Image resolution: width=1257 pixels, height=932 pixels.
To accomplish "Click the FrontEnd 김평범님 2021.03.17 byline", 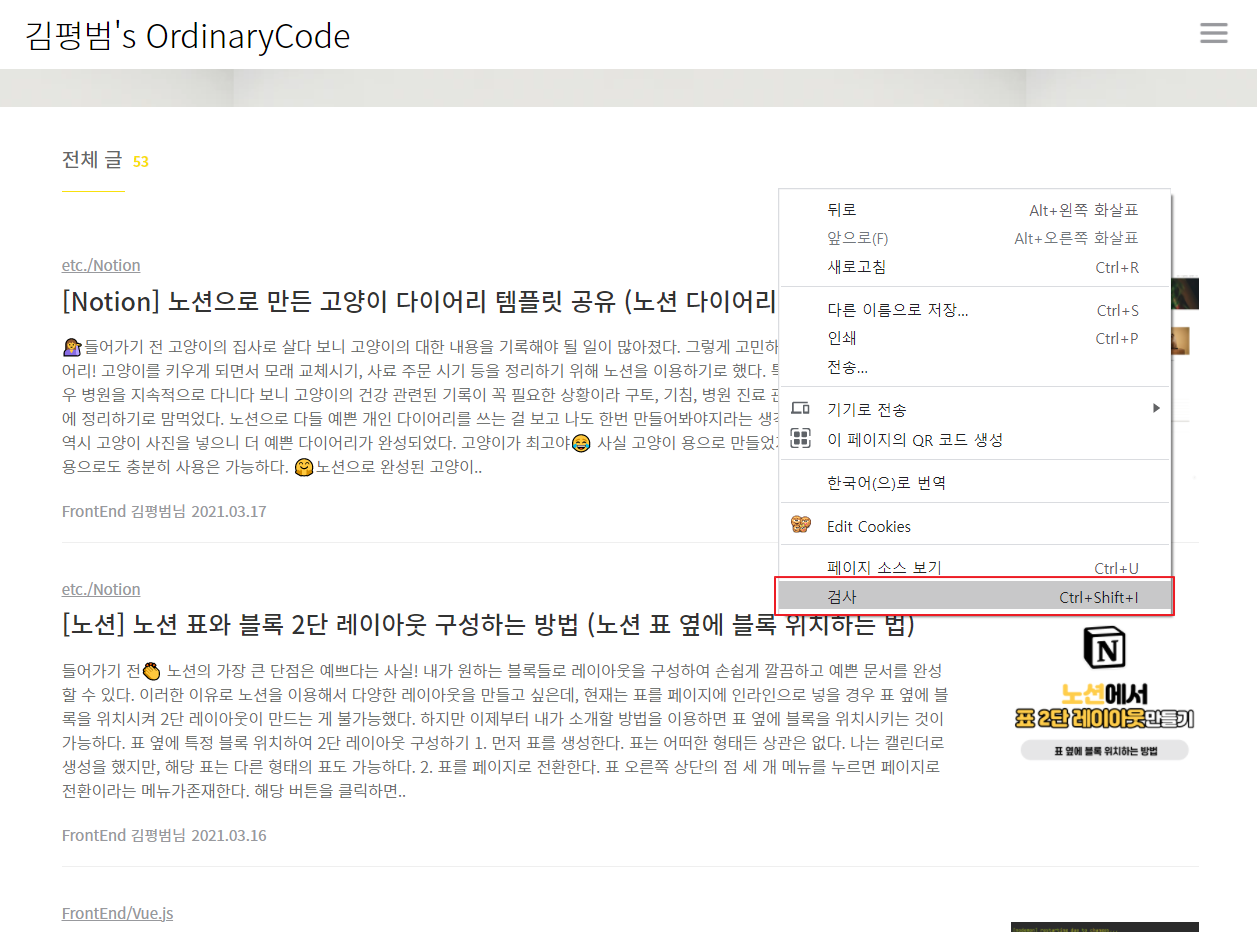I will (164, 511).
